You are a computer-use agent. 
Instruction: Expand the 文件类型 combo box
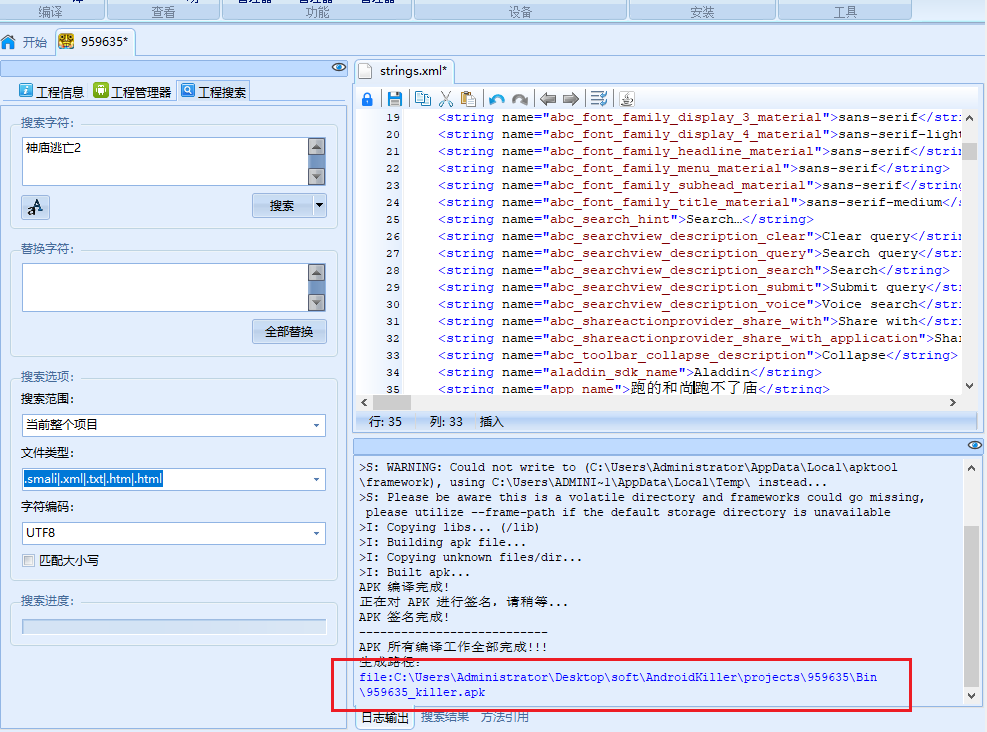(316, 480)
